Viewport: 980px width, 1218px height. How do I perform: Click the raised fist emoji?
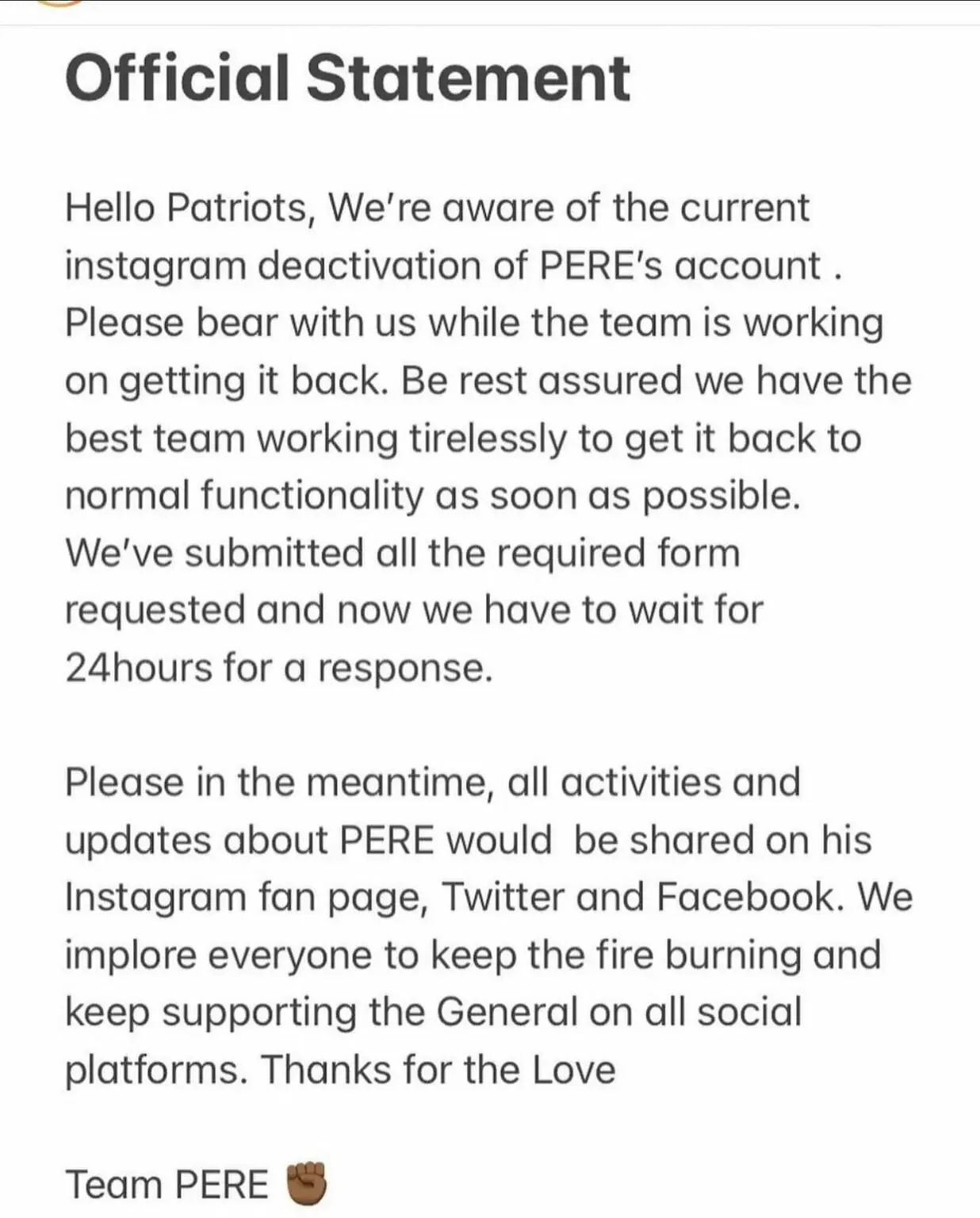(305, 1183)
